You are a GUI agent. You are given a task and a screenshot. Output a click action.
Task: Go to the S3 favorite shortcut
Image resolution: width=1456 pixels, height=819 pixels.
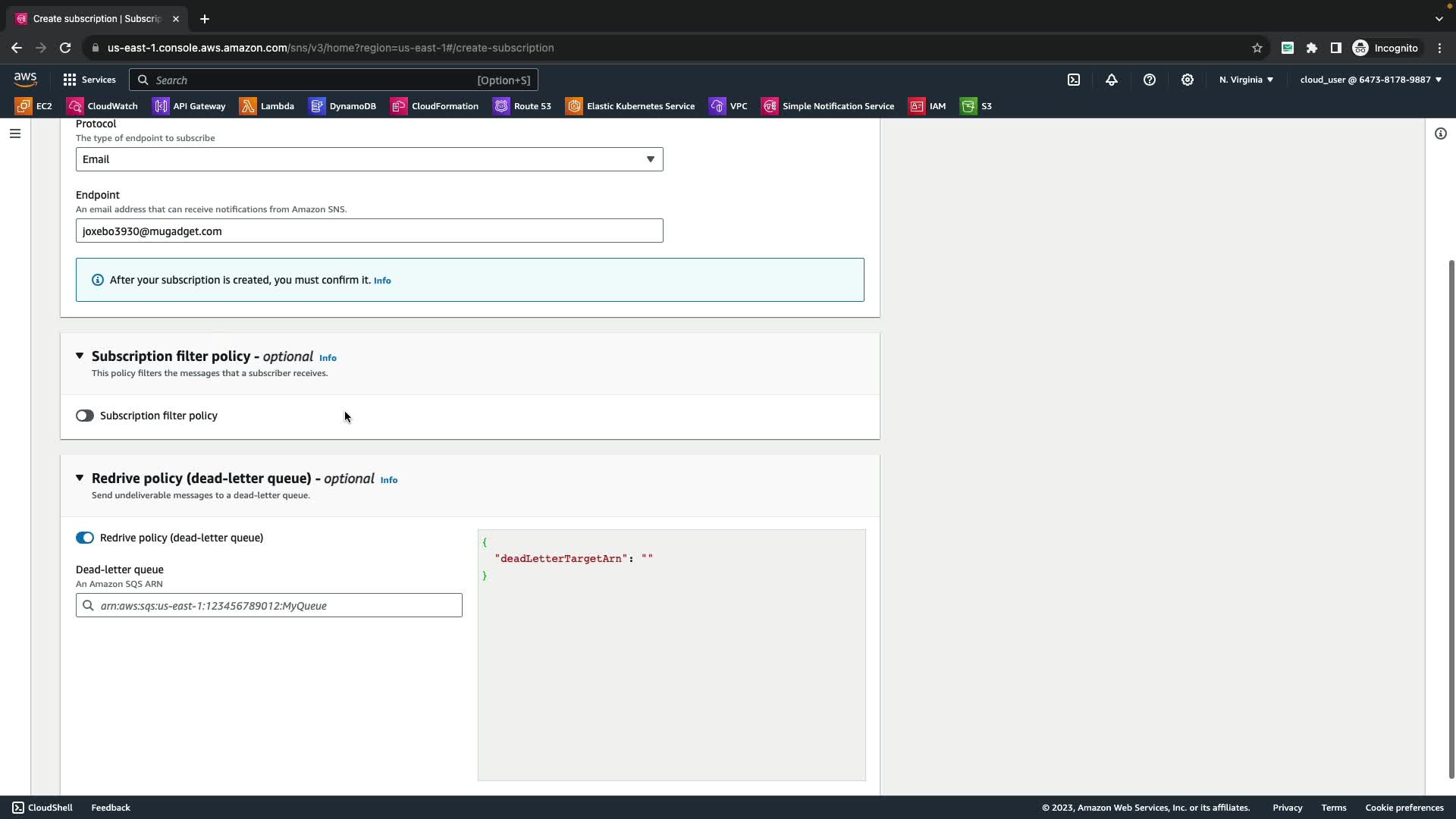tap(977, 106)
